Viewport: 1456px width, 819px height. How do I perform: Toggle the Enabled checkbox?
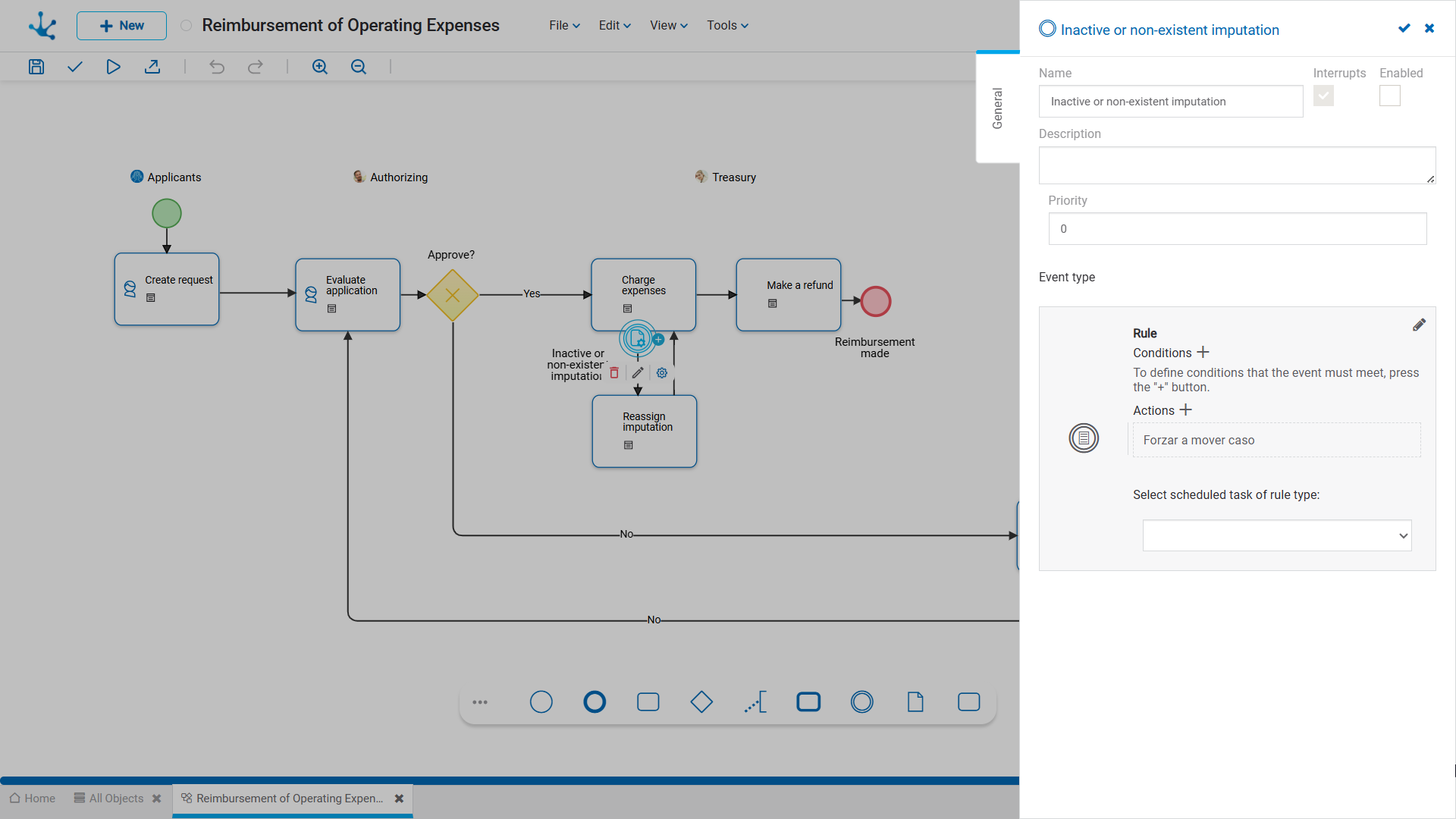(1390, 96)
